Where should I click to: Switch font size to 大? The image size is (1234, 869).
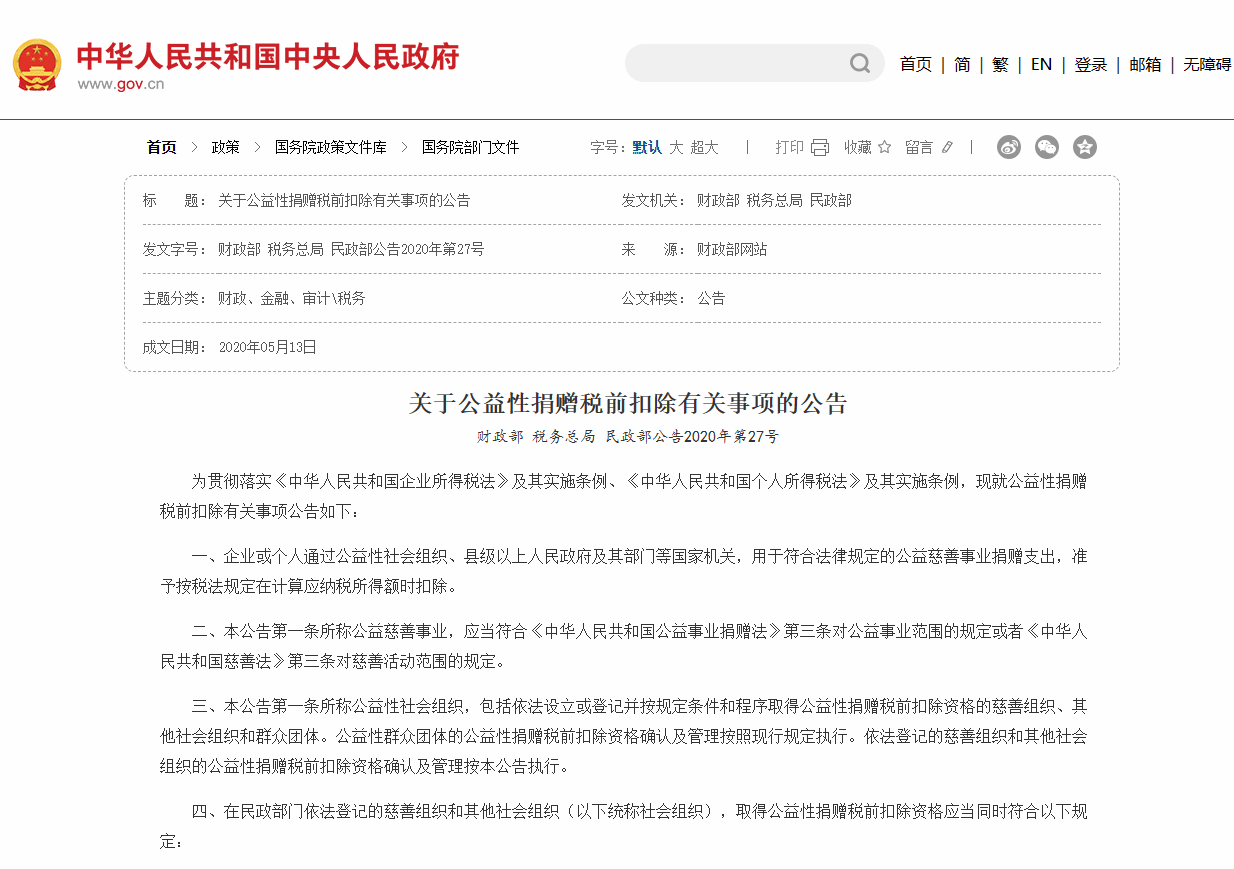[676, 147]
